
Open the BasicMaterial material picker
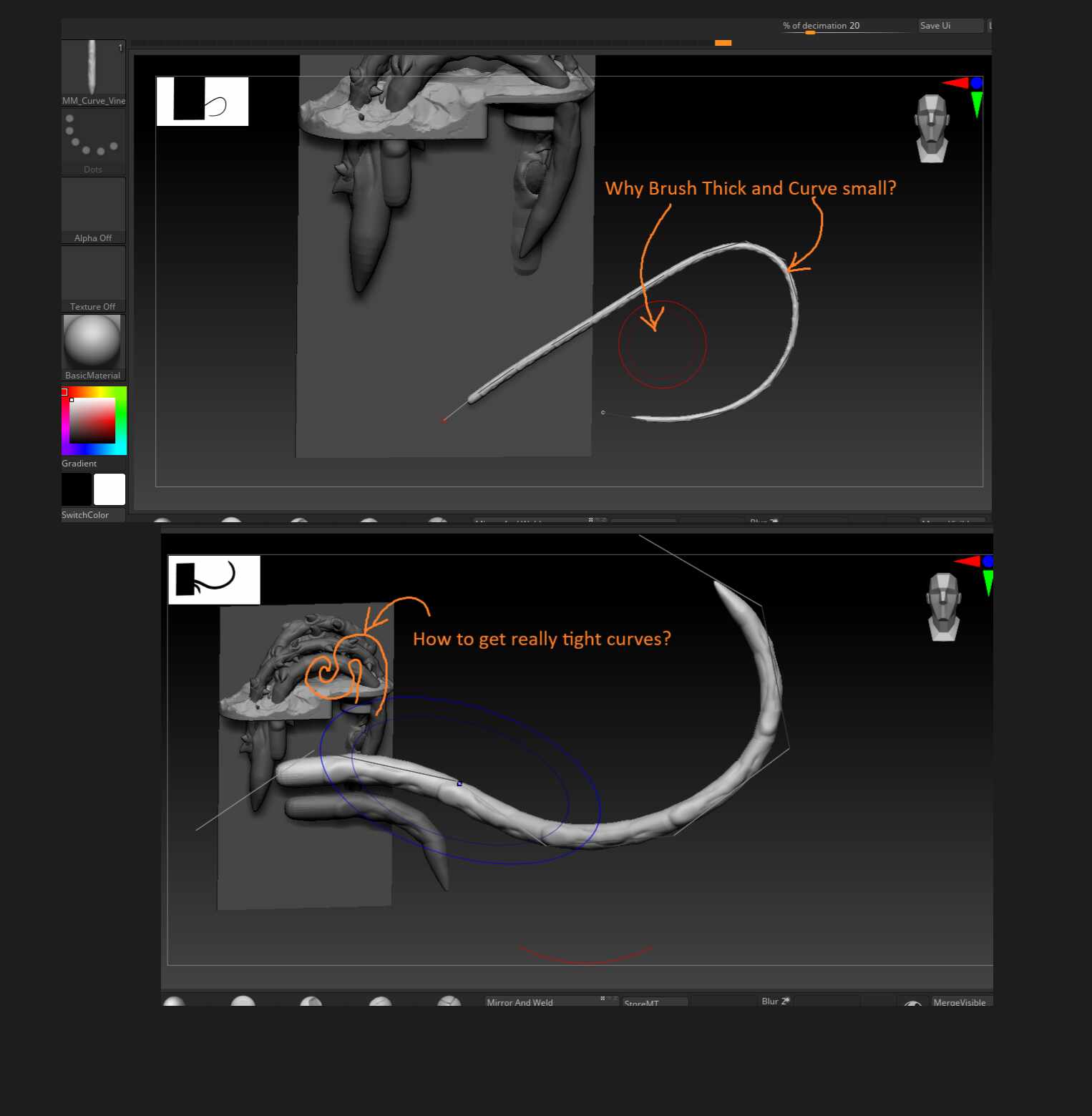point(93,348)
